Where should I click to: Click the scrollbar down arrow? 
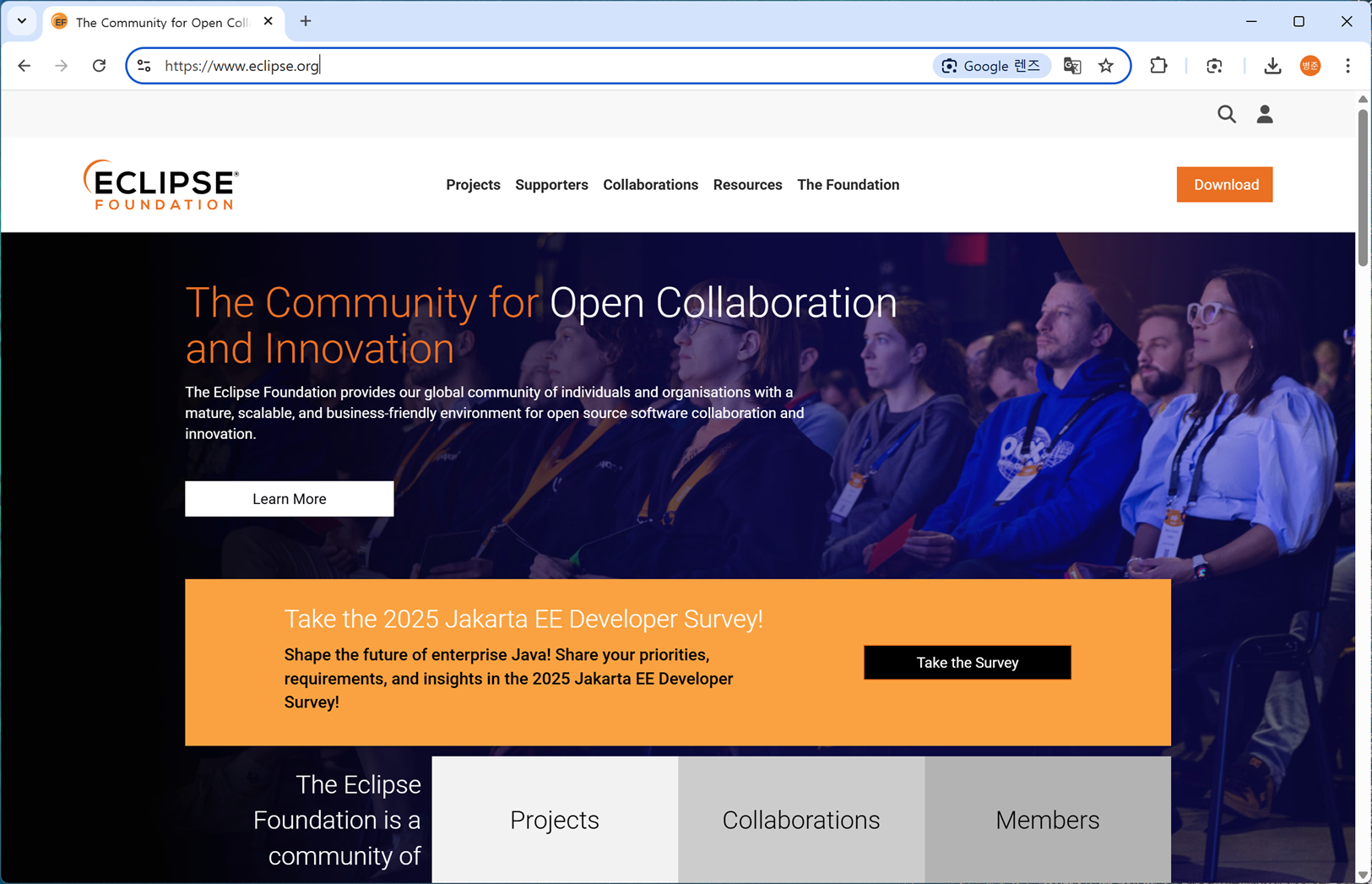(1363, 876)
